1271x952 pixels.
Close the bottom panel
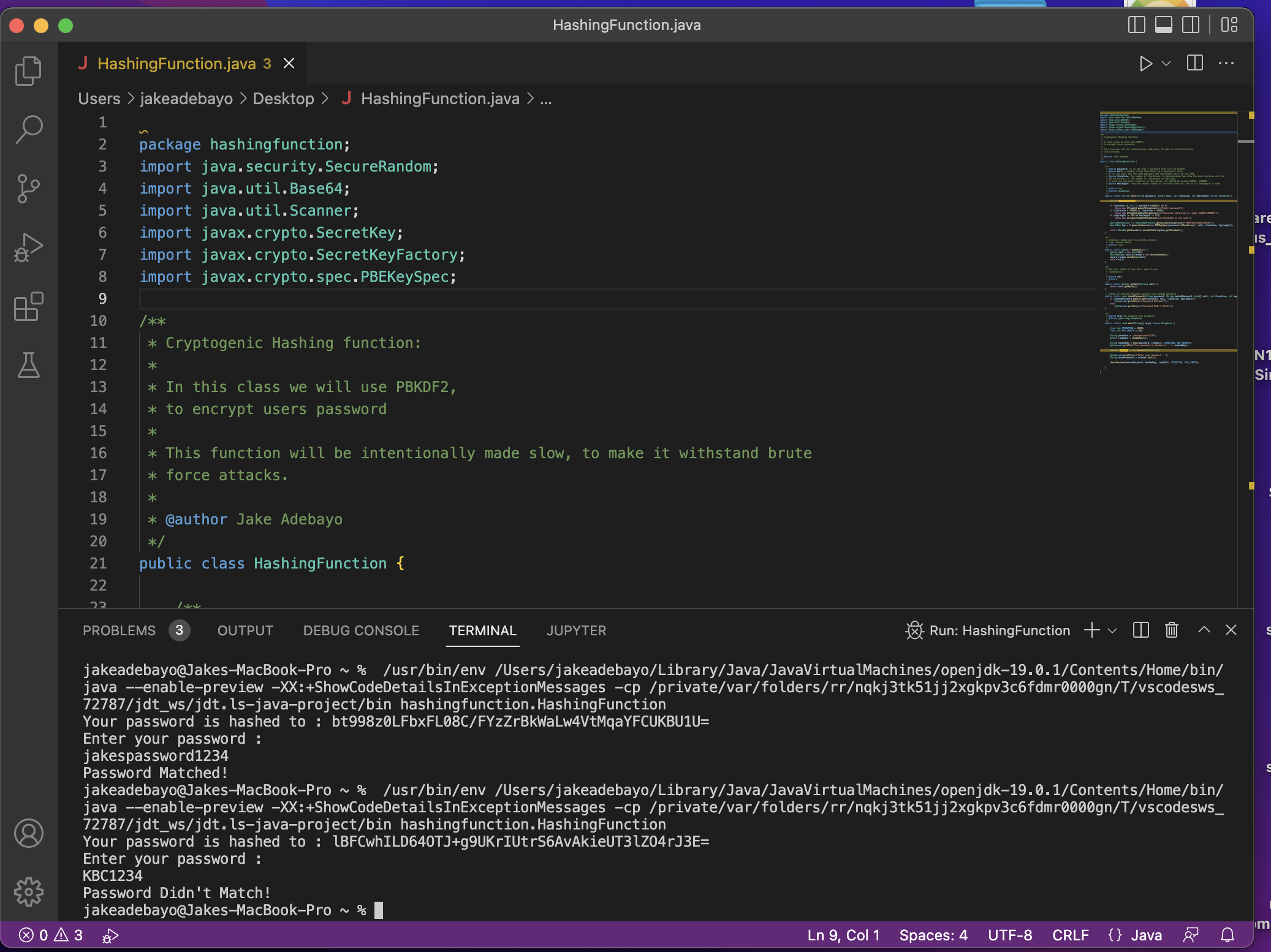(x=1231, y=630)
